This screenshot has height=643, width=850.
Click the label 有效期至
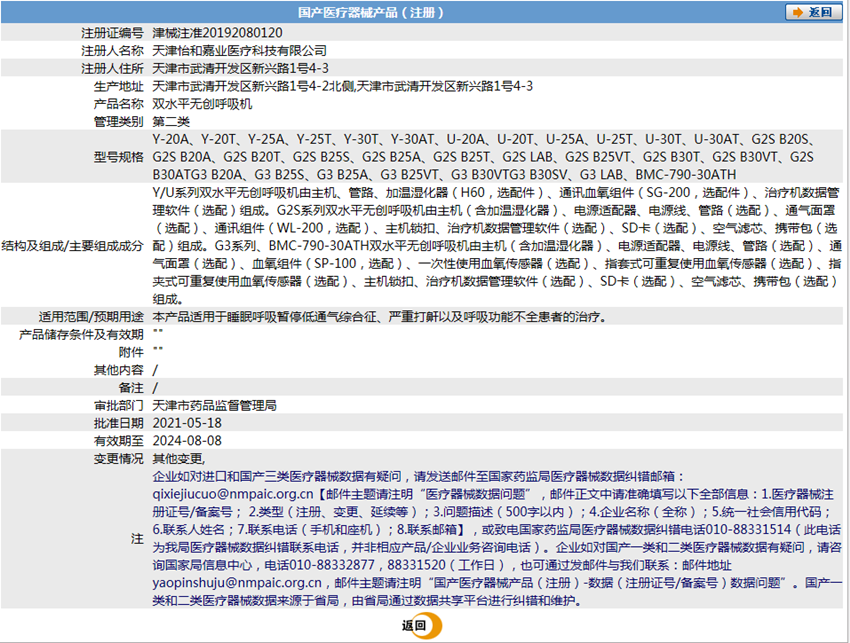coord(119,441)
